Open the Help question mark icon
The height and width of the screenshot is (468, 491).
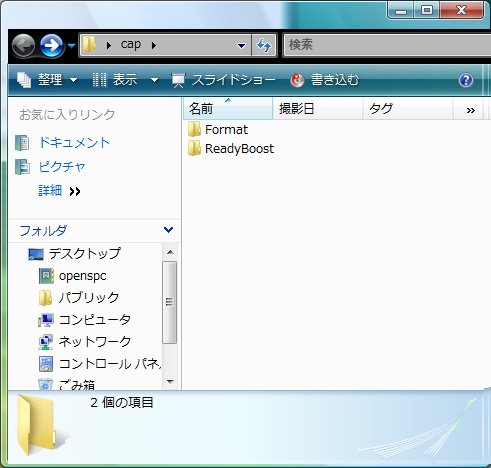466,80
